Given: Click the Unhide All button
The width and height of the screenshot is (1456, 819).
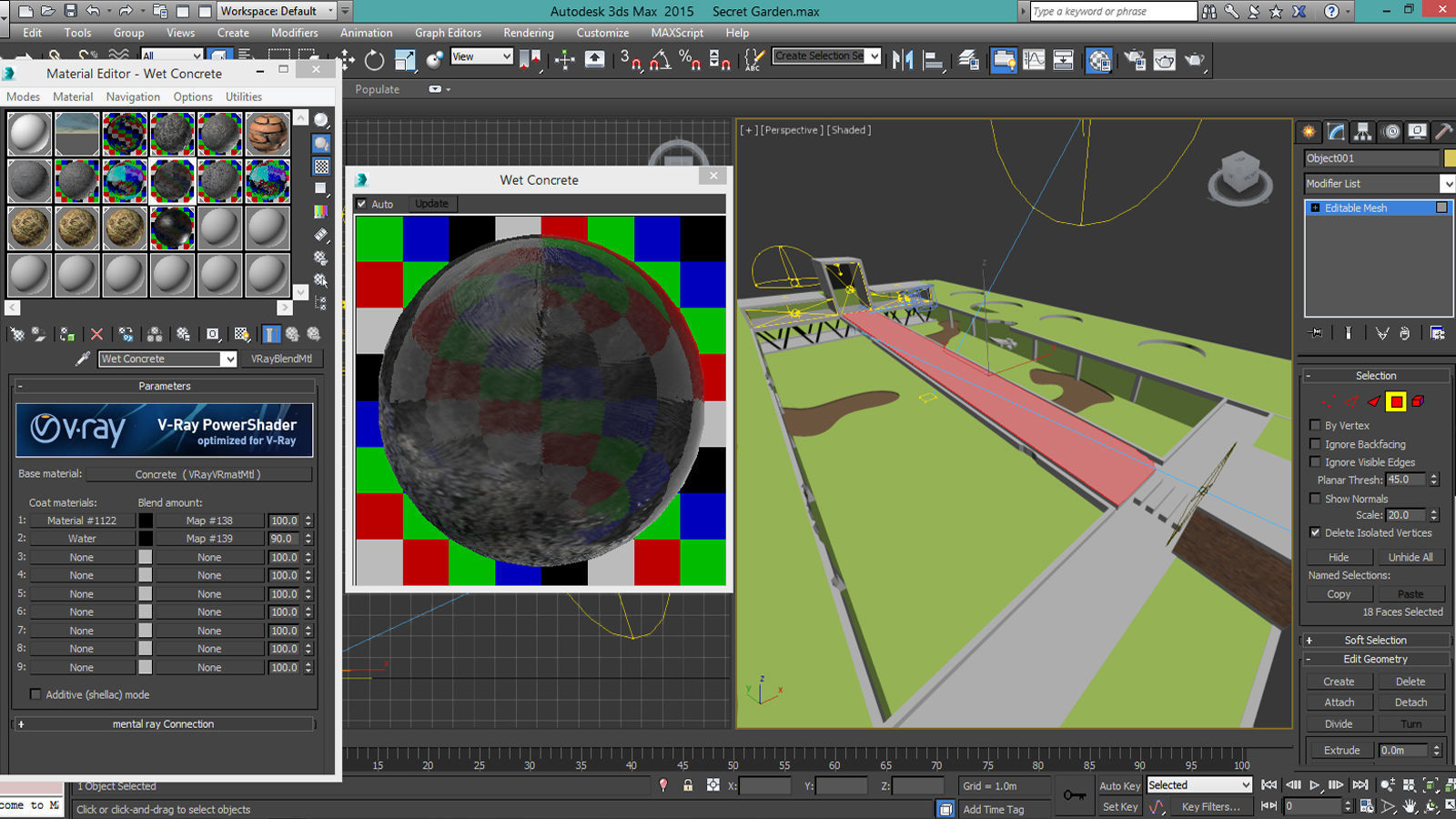Looking at the screenshot, I should (x=1410, y=557).
